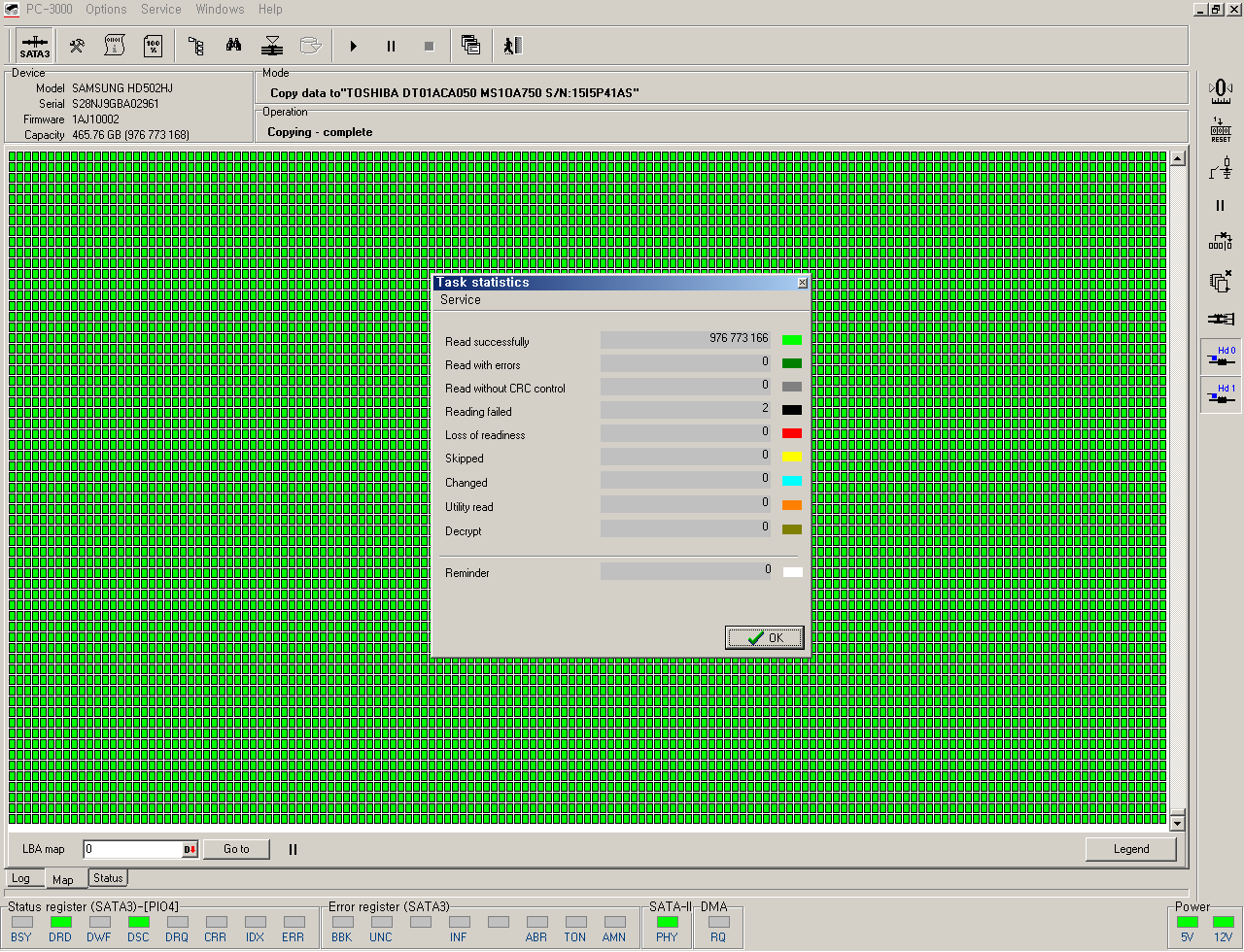
Task: Click the orange Utility read swatch
Action: point(792,505)
